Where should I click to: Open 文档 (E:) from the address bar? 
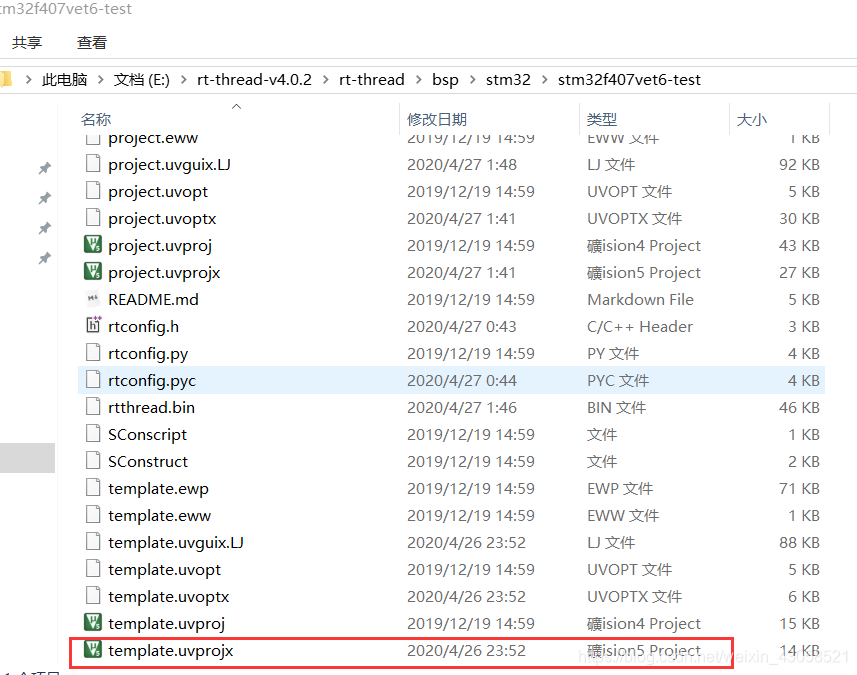143,79
